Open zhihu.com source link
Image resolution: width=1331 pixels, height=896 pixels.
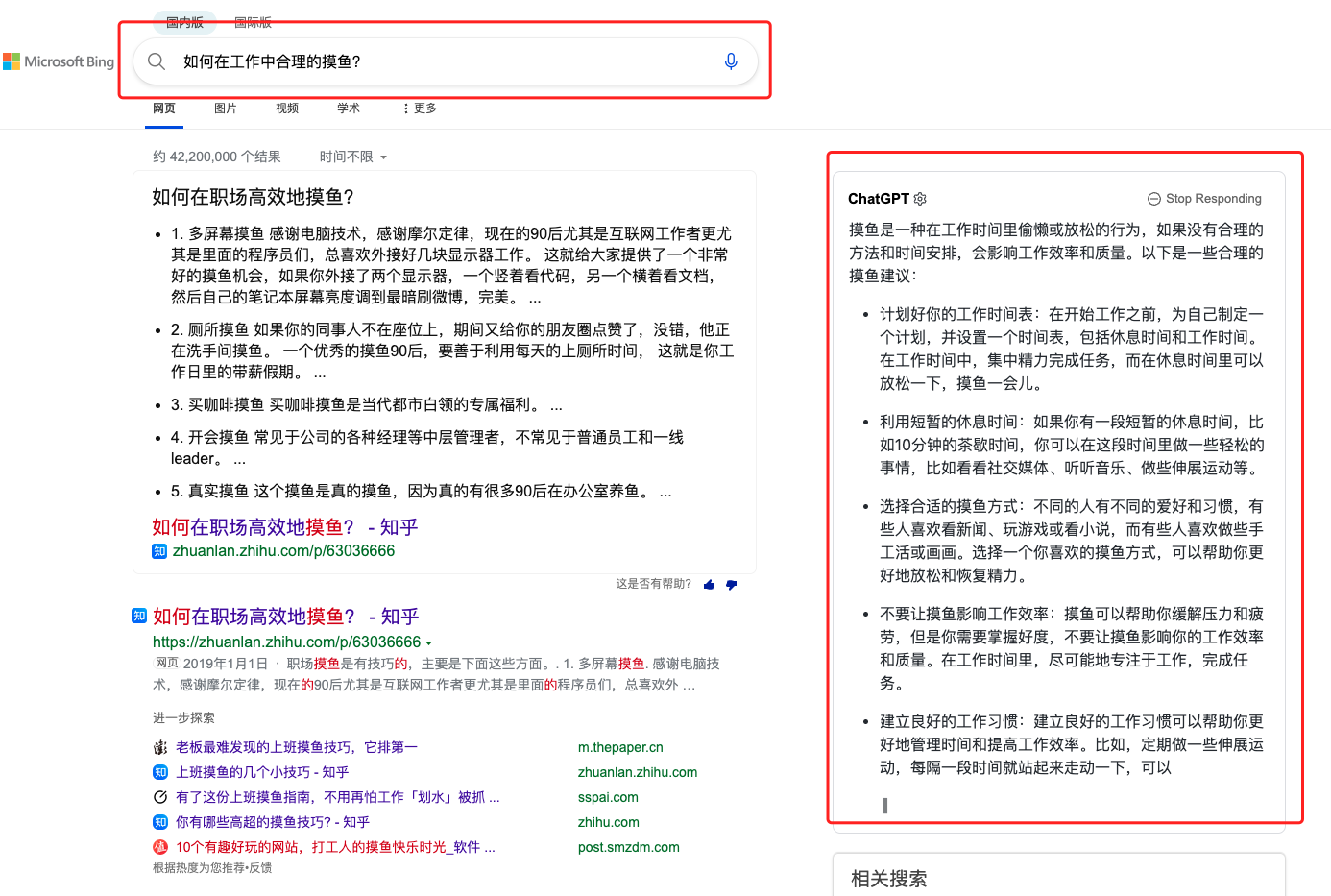[609, 822]
